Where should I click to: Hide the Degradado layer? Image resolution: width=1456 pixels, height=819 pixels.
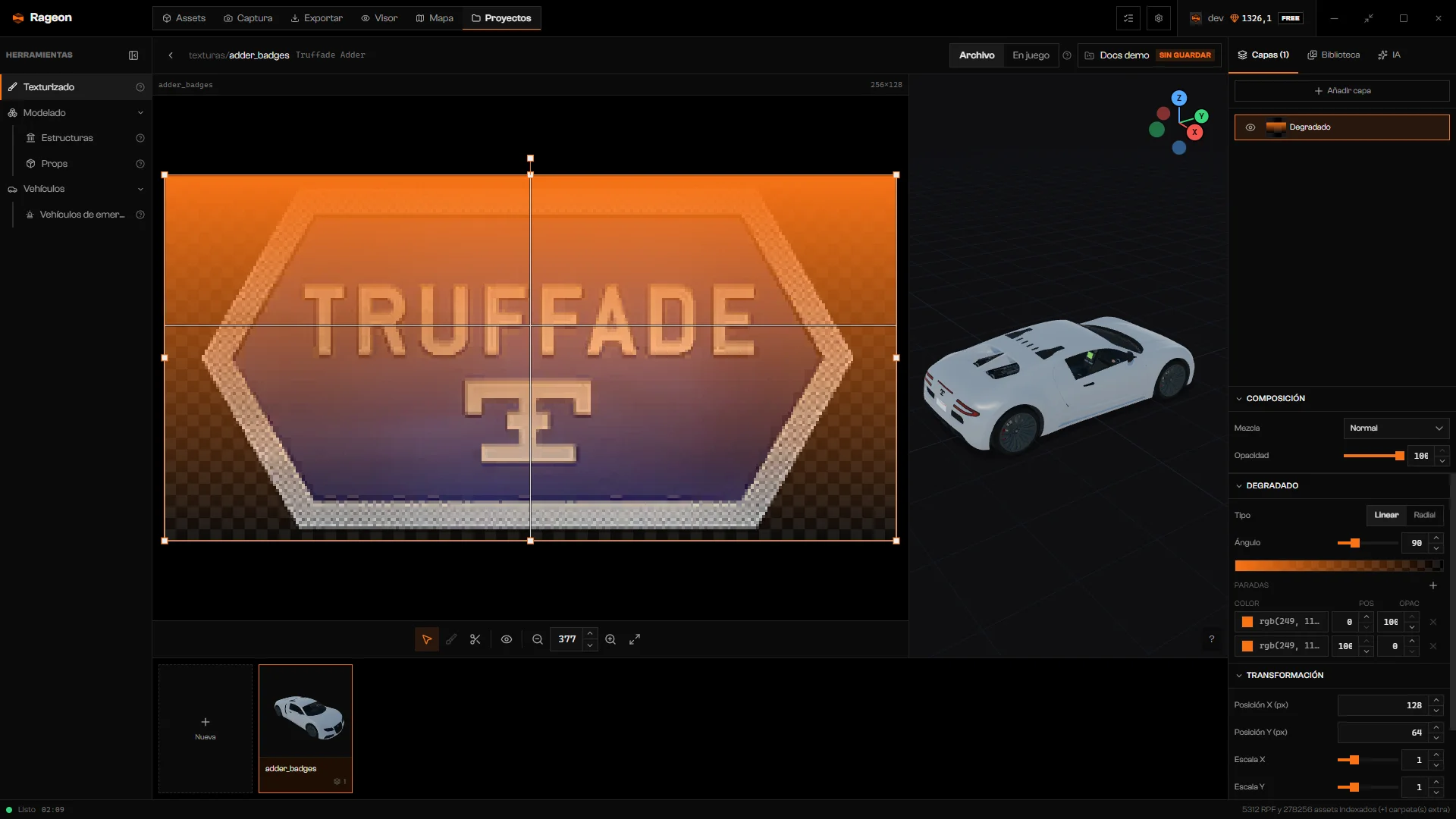[x=1250, y=127]
